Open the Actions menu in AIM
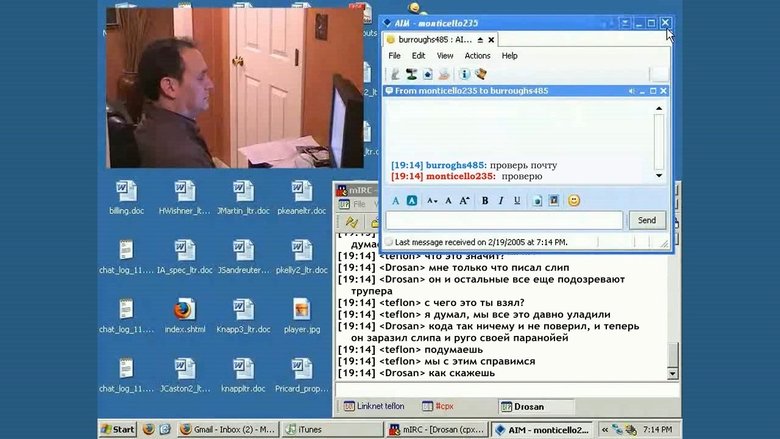Screen dimensions: 780x439 tap(477, 56)
